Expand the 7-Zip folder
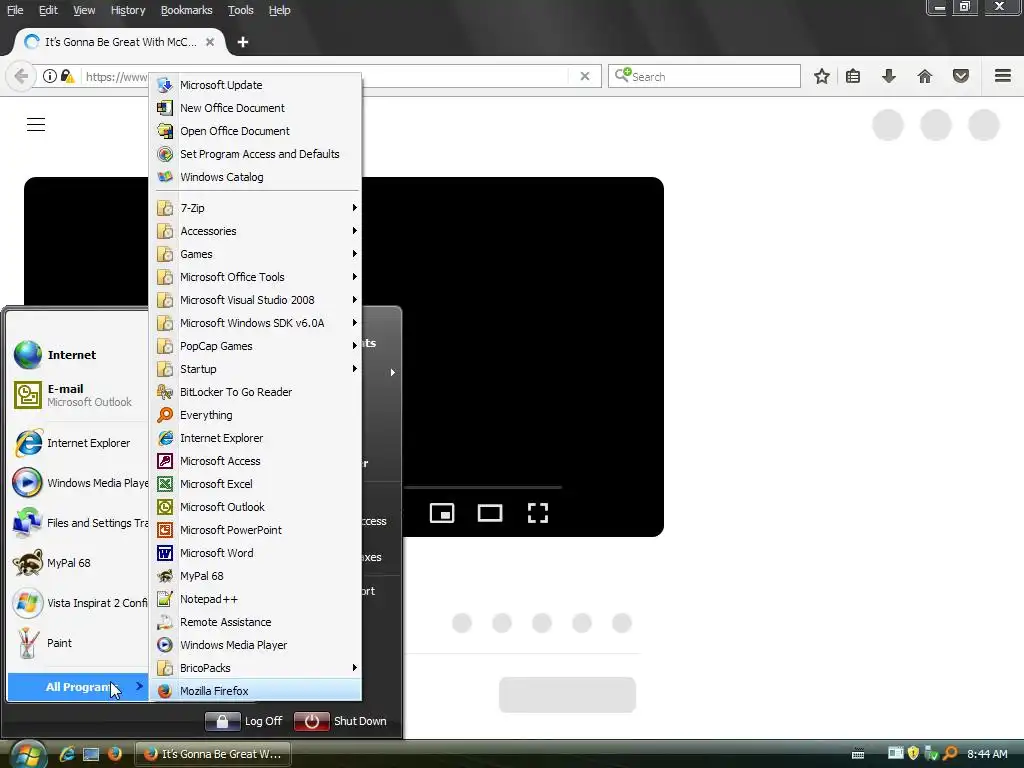 pos(255,208)
